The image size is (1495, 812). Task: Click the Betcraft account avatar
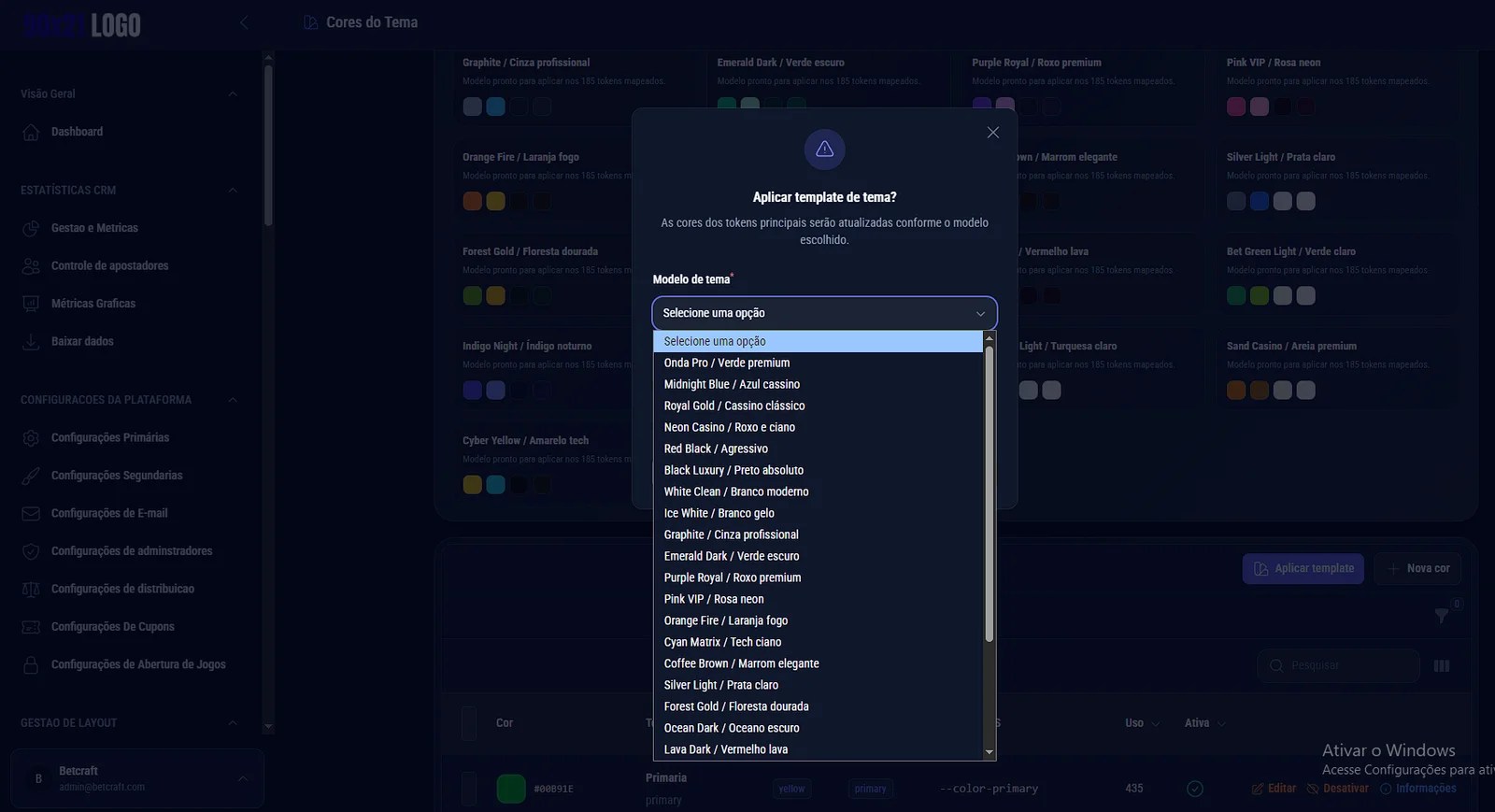tap(38, 778)
